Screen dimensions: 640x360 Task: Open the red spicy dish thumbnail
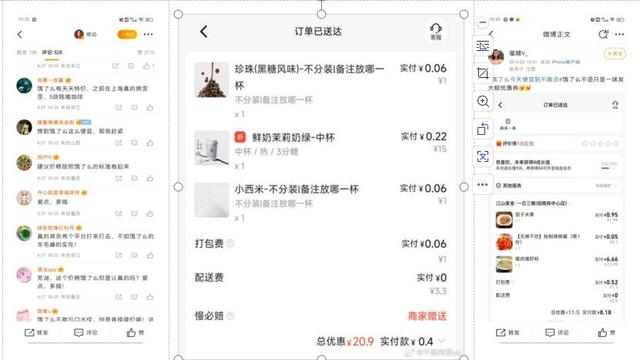(504, 242)
